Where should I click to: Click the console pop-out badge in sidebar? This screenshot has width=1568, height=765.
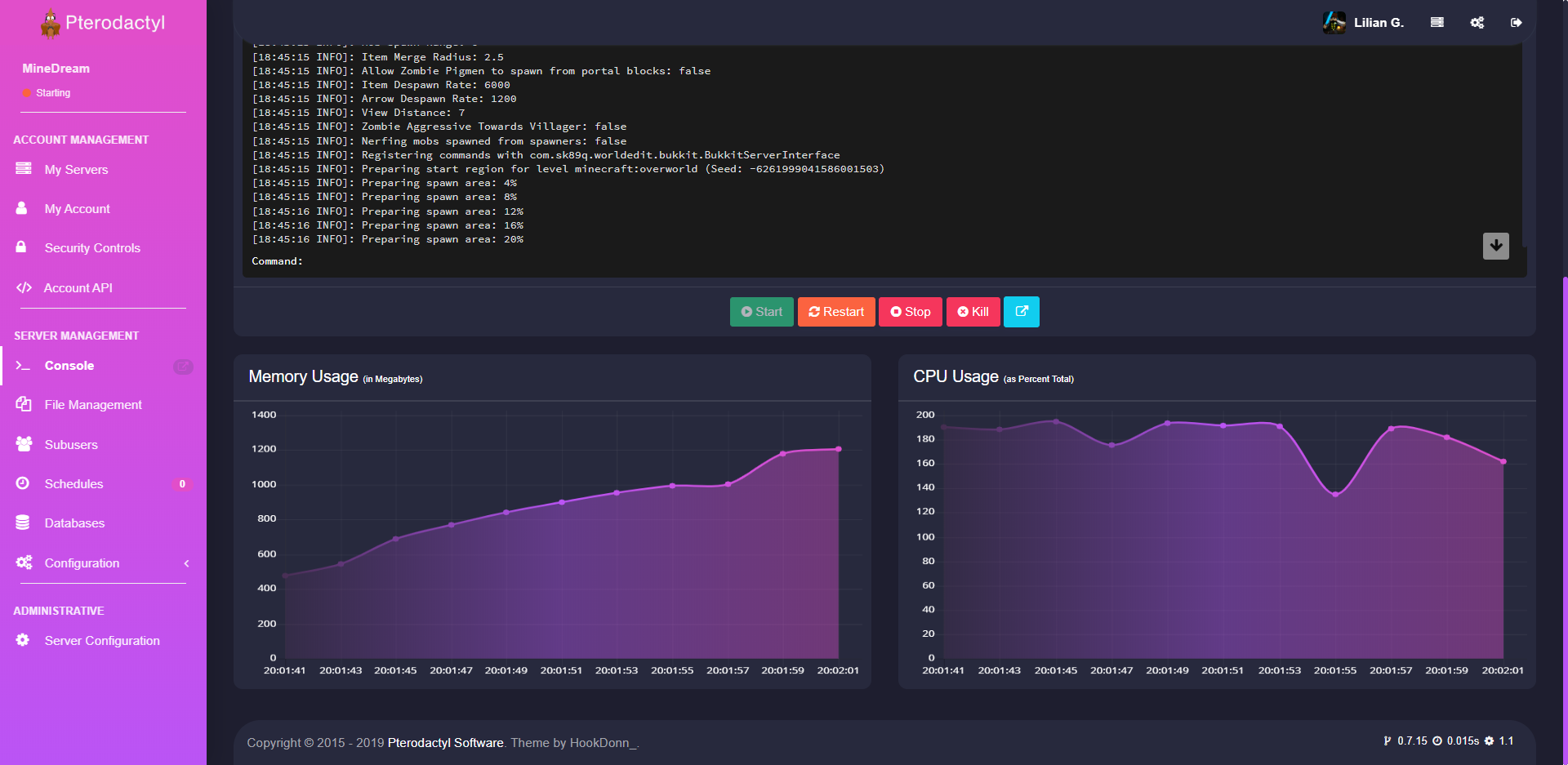point(183,367)
